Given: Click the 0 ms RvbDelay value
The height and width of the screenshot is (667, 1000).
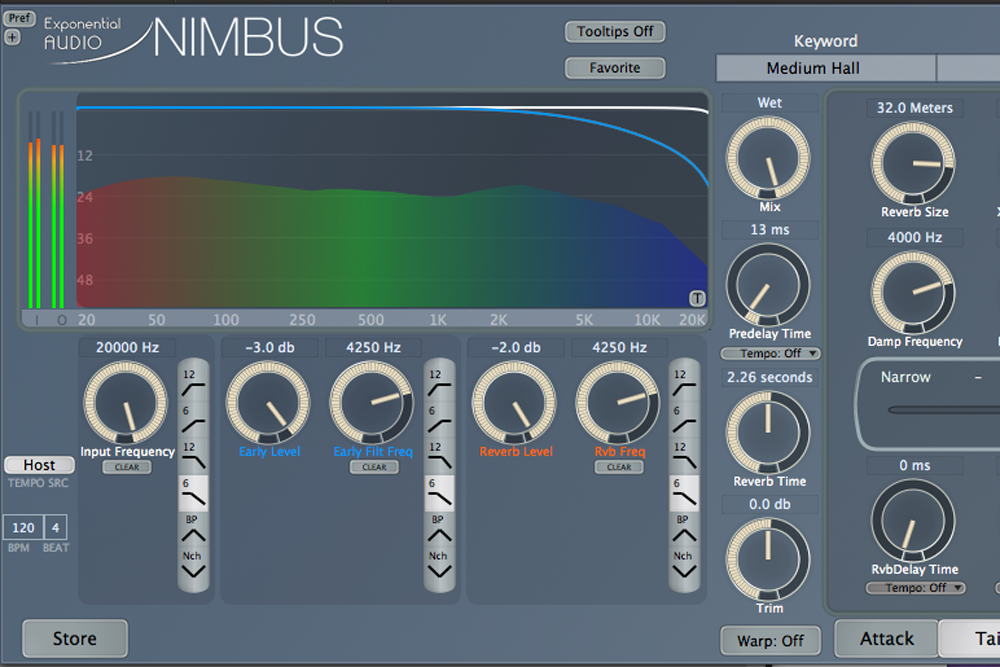Looking at the screenshot, I should [x=915, y=465].
